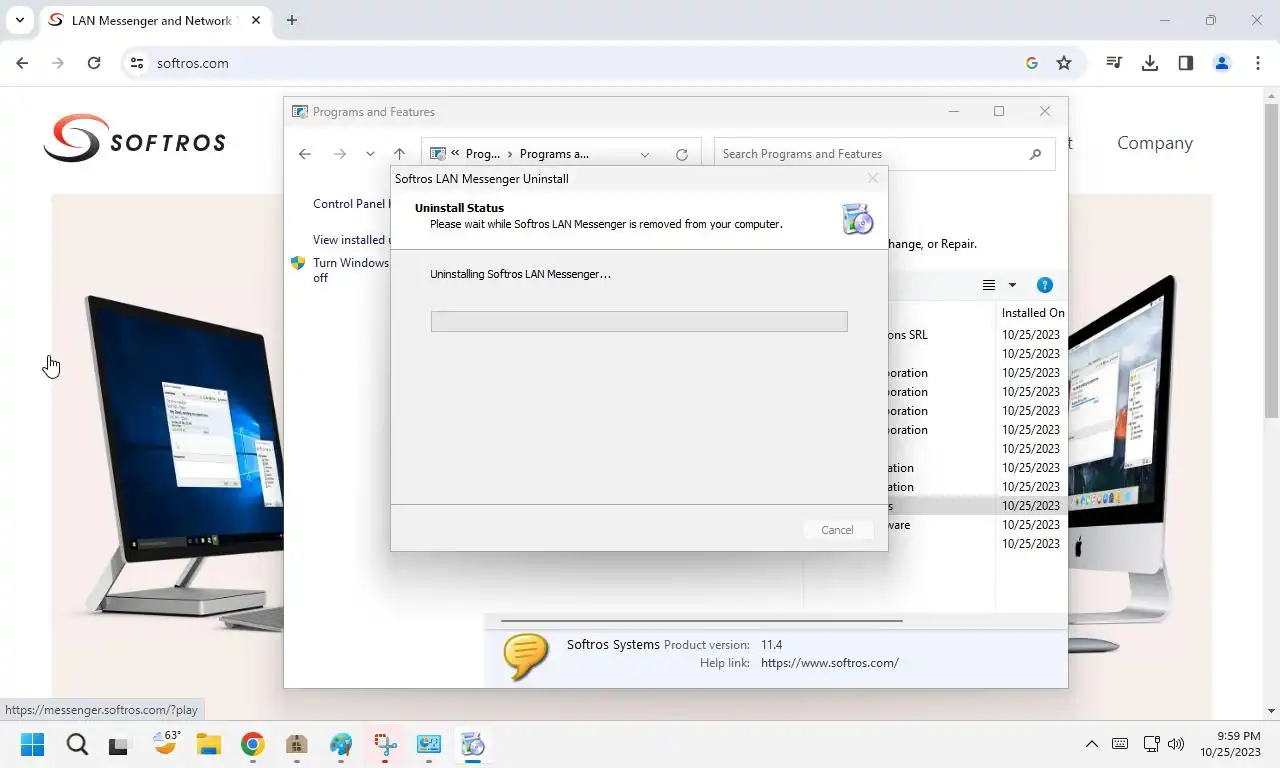Select the LAN Messenger and Network tab

click(x=154, y=20)
